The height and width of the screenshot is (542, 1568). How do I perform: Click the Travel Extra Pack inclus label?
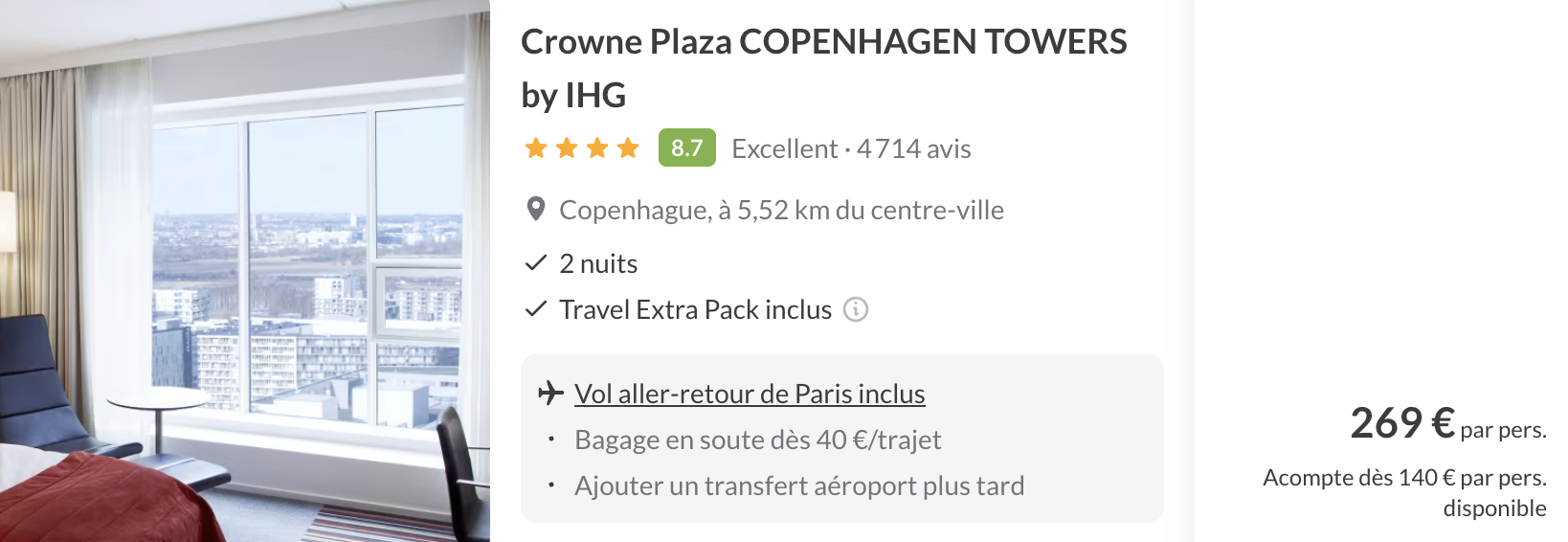click(x=695, y=309)
